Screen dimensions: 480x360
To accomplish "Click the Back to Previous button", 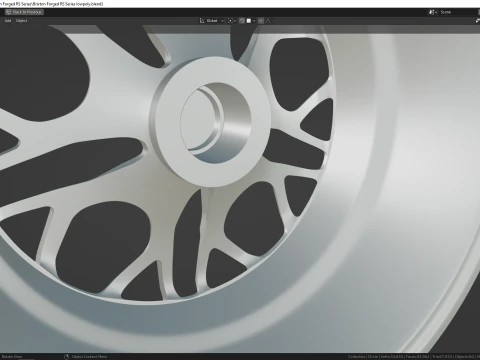I will click(24, 12).
